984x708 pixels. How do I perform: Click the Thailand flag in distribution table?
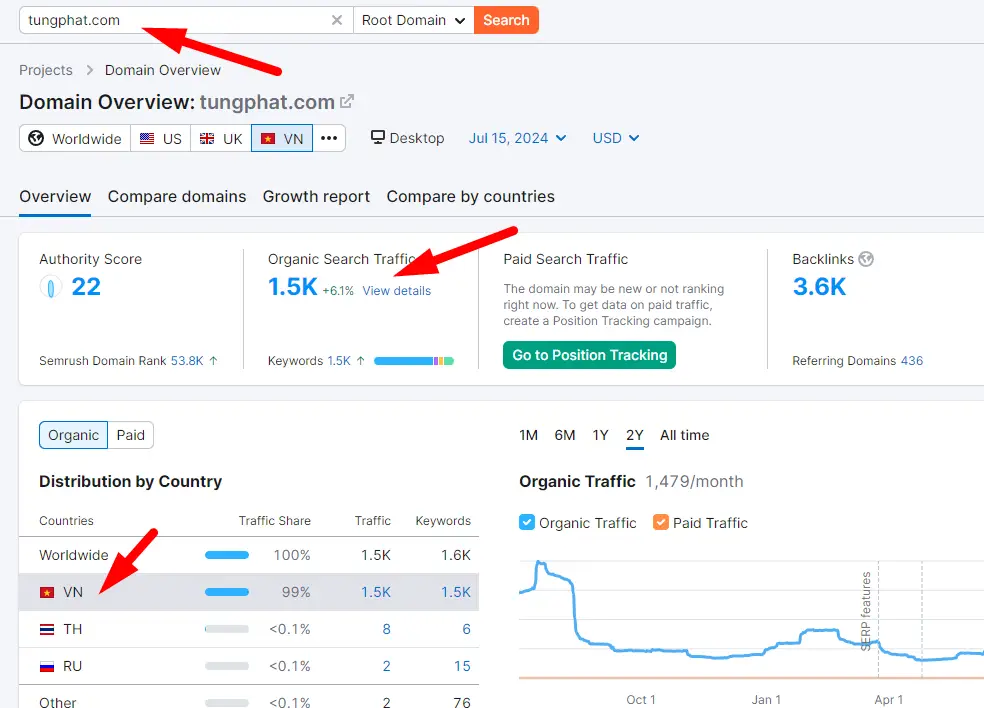click(x=47, y=629)
